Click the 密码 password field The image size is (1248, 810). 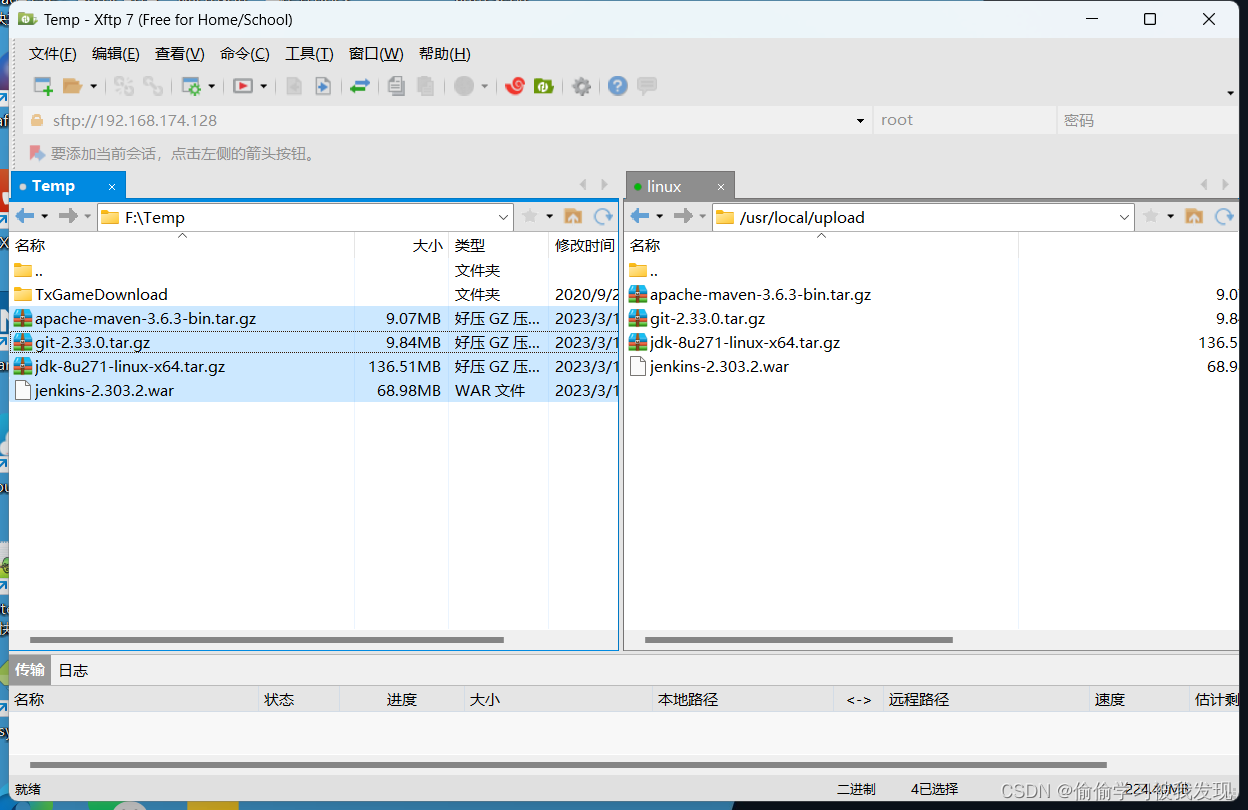(x=1147, y=120)
